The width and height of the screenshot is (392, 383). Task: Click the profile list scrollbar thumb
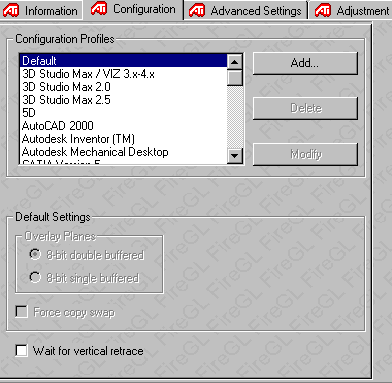coord(235,78)
